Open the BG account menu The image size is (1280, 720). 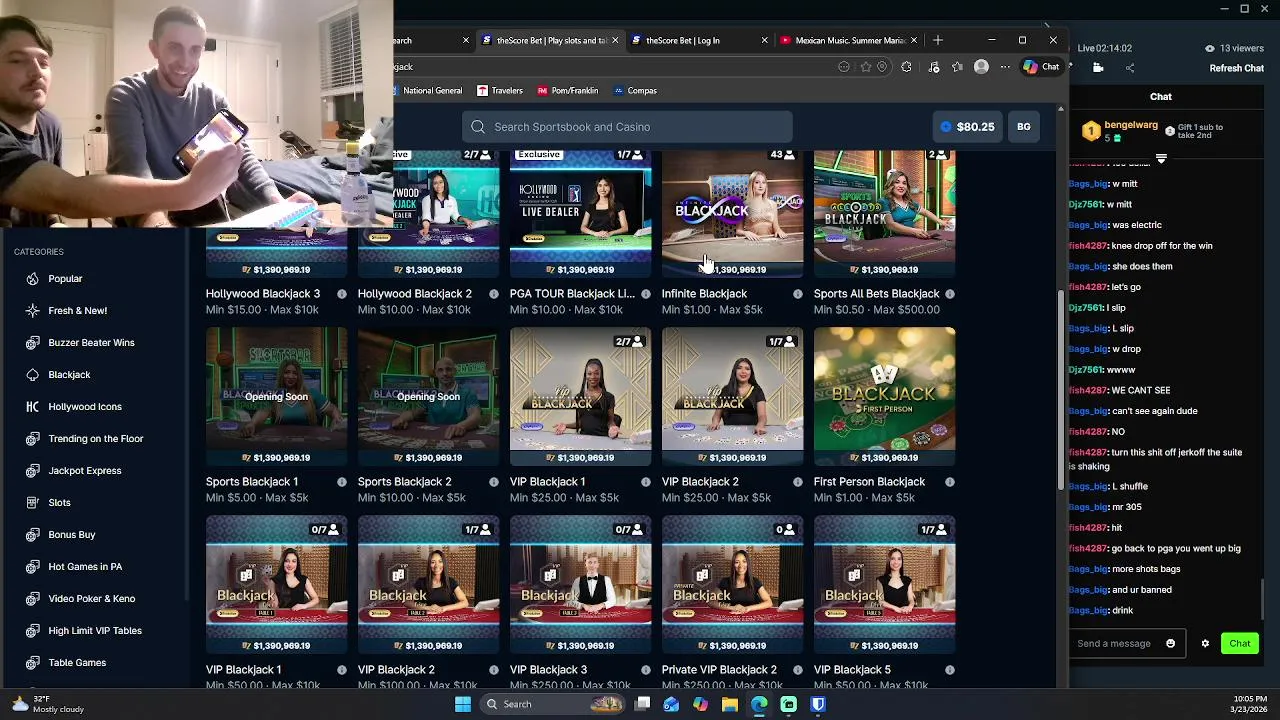click(x=1024, y=127)
